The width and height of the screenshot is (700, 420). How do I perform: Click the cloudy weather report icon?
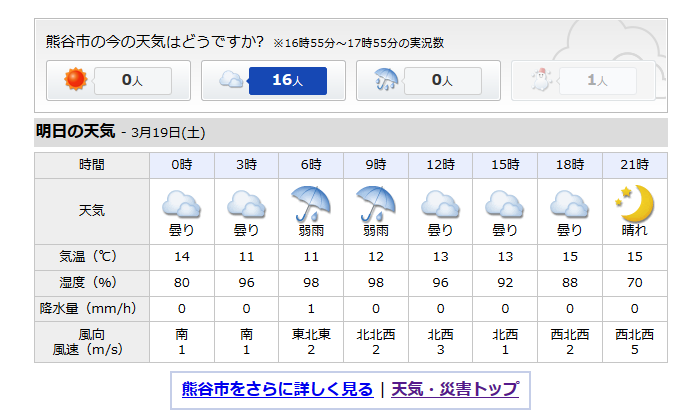pyautogui.click(x=231, y=80)
